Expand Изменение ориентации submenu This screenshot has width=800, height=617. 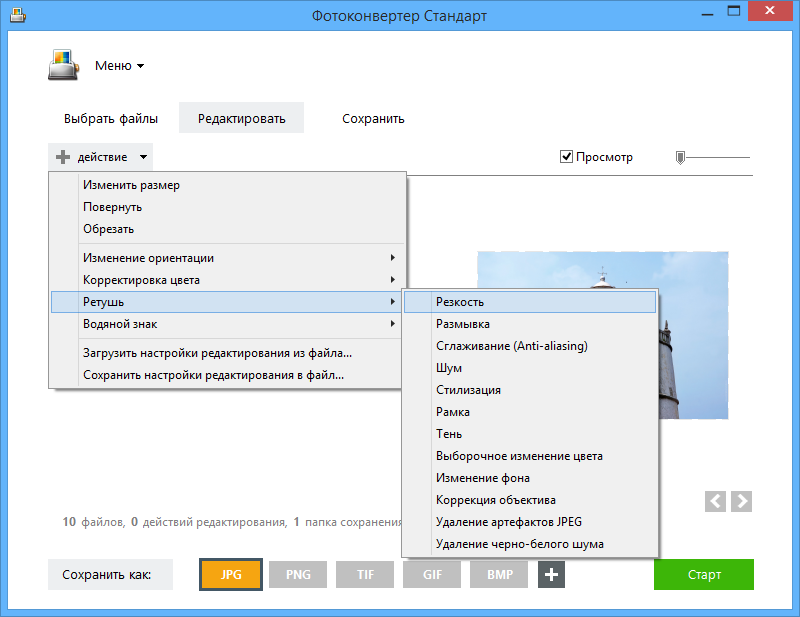(228, 258)
